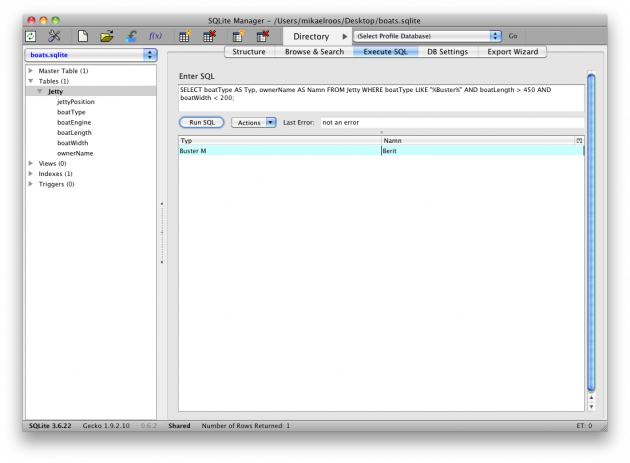Viewport: 630px width, 463px height.
Task: Click the vertical blue scrollbar thumb
Action: click(x=591, y=232)
